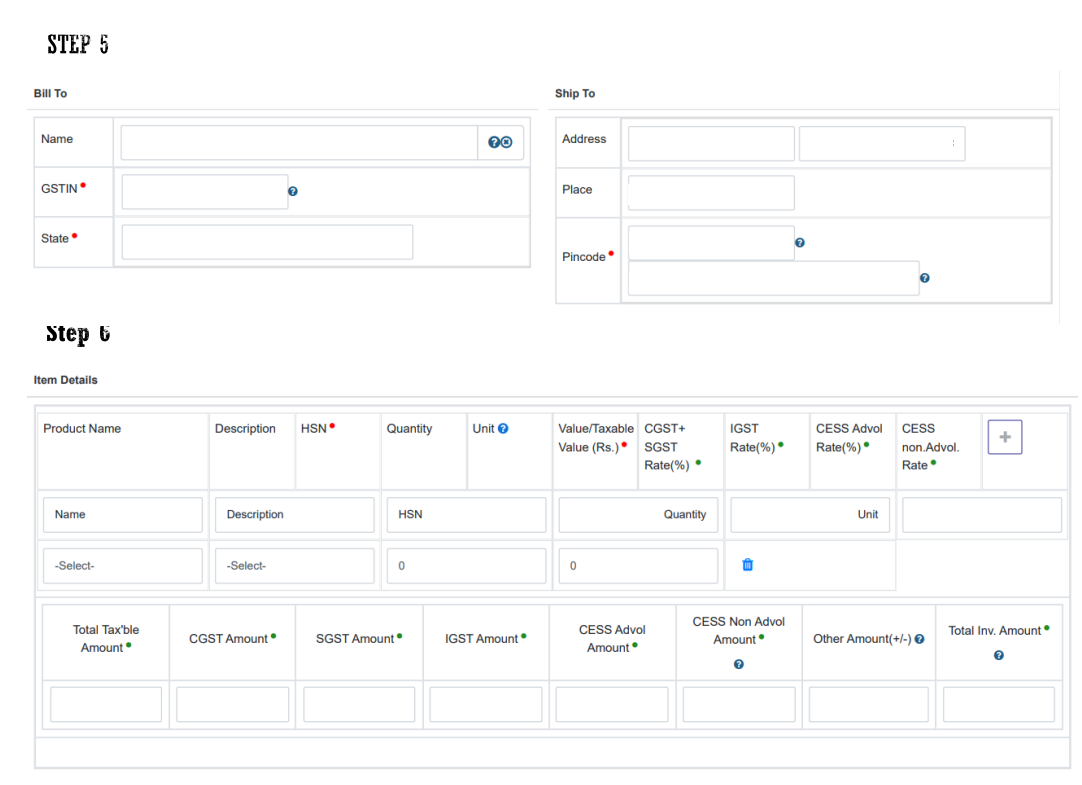Click the help icon beside the Unit column header
Screen dimensions: 1082x785
tap(503, 429)
